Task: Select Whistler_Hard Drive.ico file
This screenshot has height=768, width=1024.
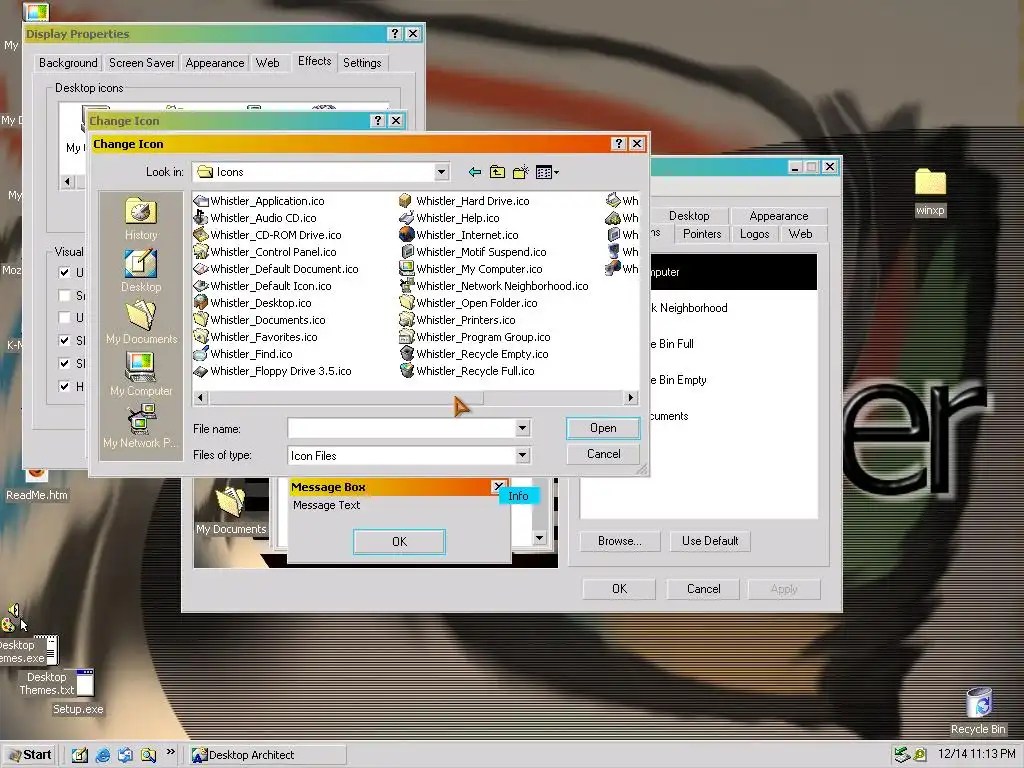Action: (464, 201)
